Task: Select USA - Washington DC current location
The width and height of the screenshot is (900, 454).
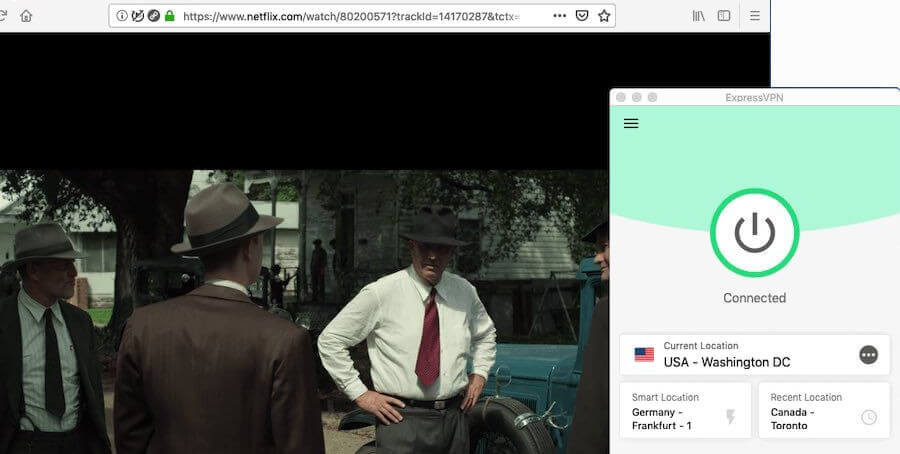Action: pyautogui.click(x=754, y=355)
